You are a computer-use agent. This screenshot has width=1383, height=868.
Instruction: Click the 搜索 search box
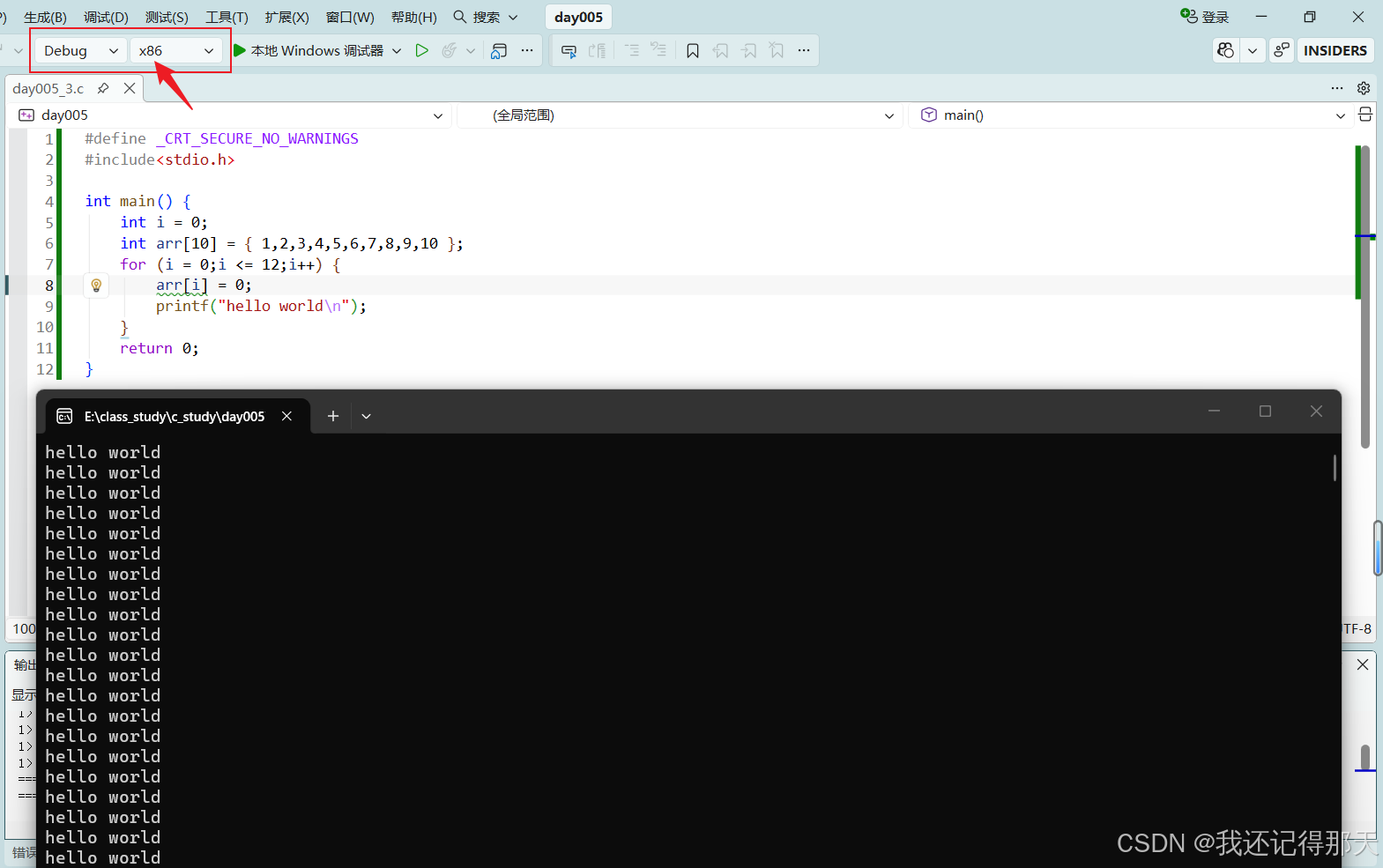click(486, 17)
